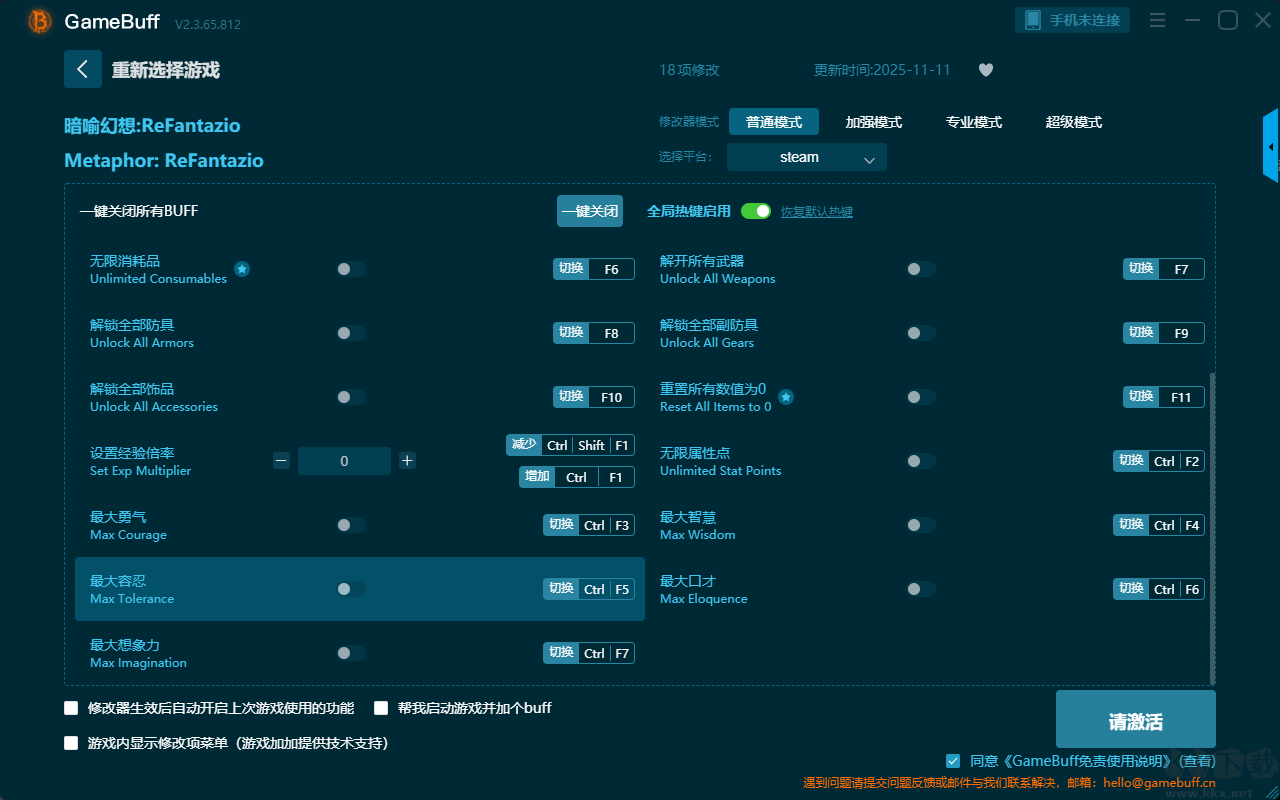
Task: Click 重新选择游戏 label
Action: pos(166,70)
